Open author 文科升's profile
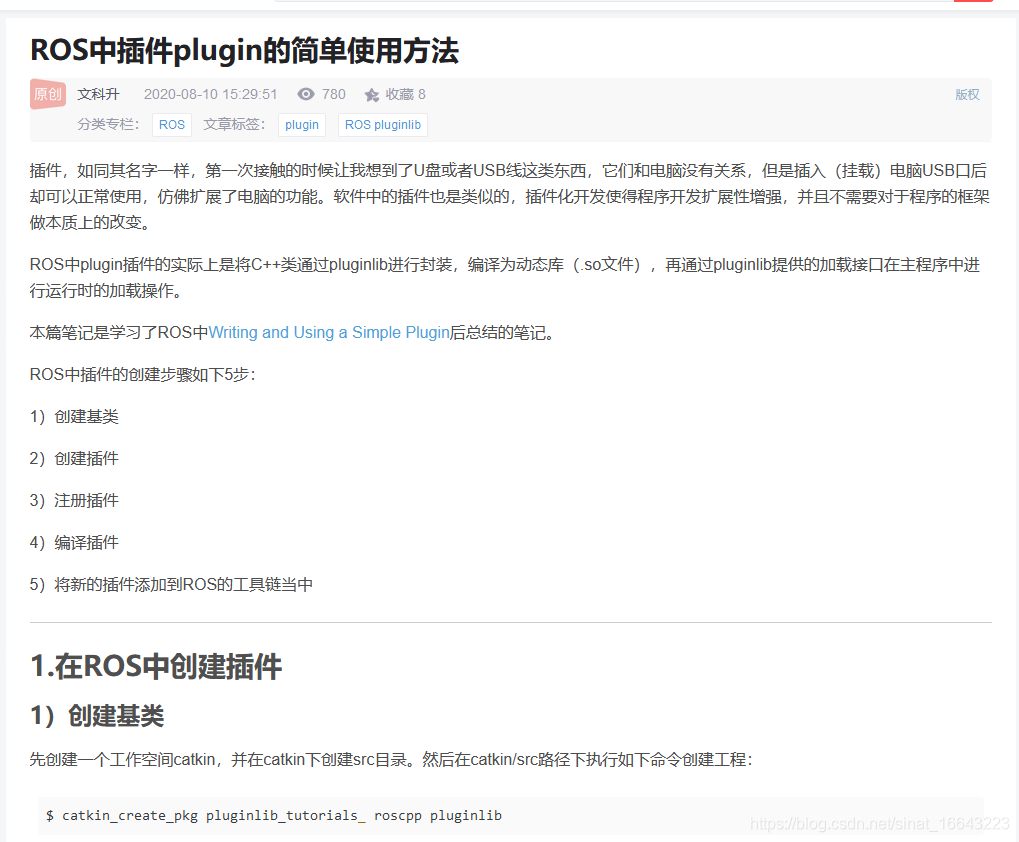Viewport: 1019px width, 842px height. 98,93
